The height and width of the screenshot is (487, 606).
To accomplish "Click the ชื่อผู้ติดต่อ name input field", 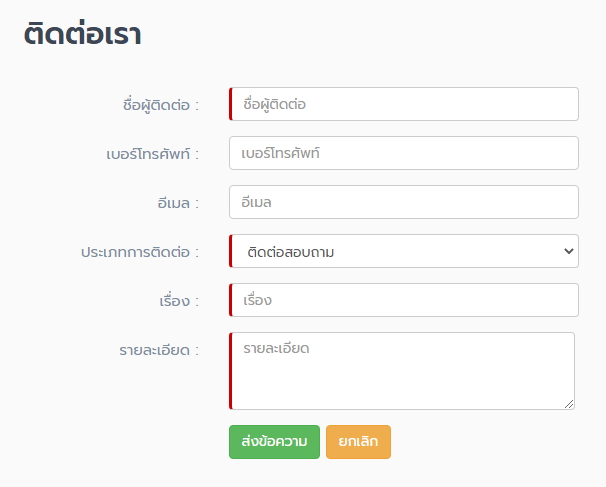I will click(404, 104).
